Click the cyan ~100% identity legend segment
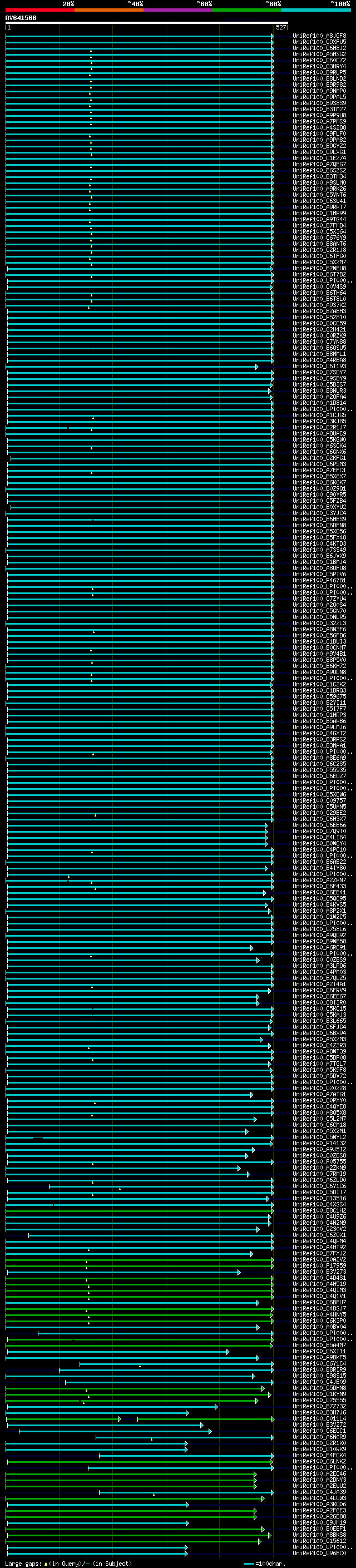This screenshot has height=1568, width=356. [x=316, y=10]
